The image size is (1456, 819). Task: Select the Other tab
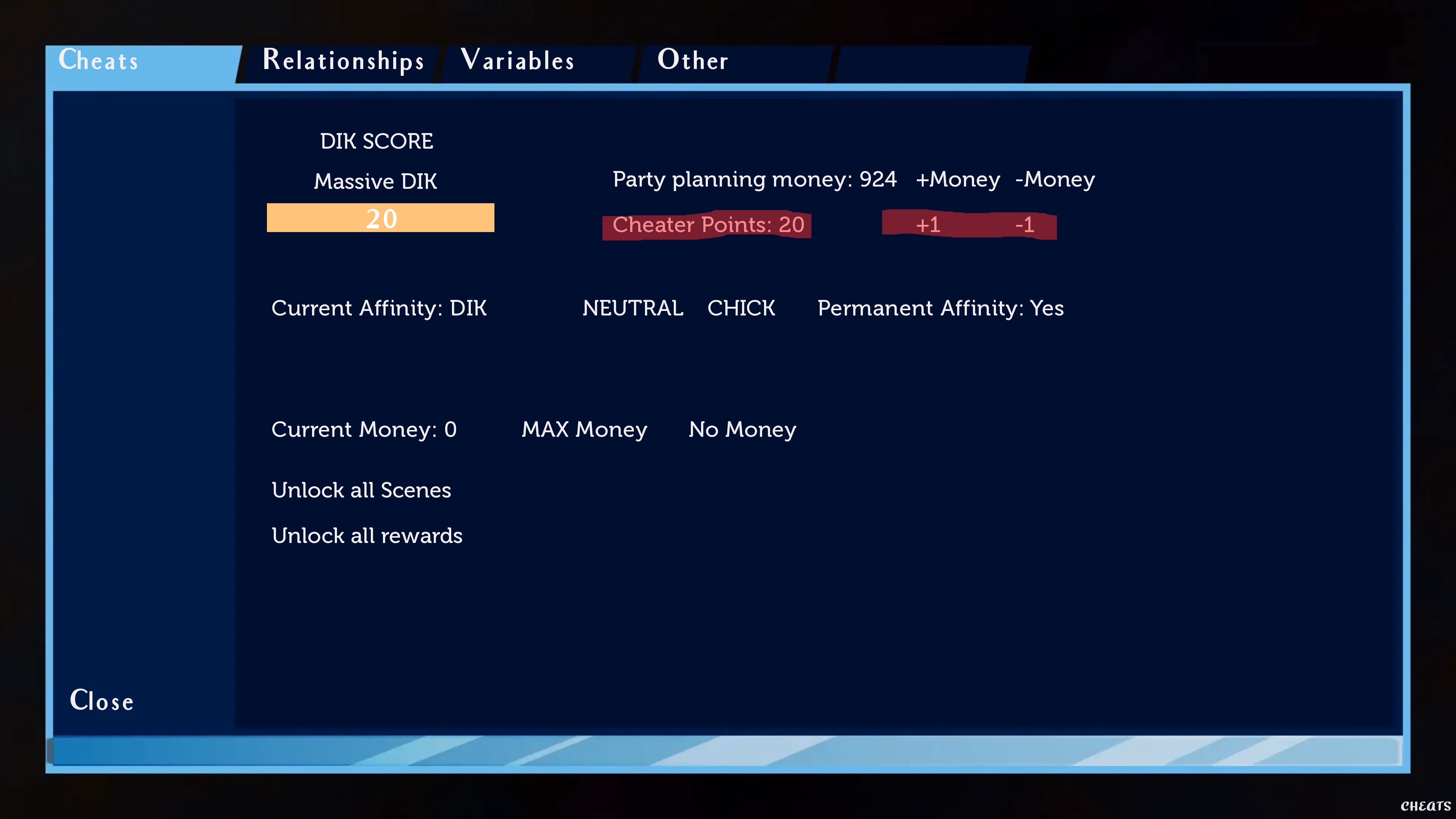(692, 61)
